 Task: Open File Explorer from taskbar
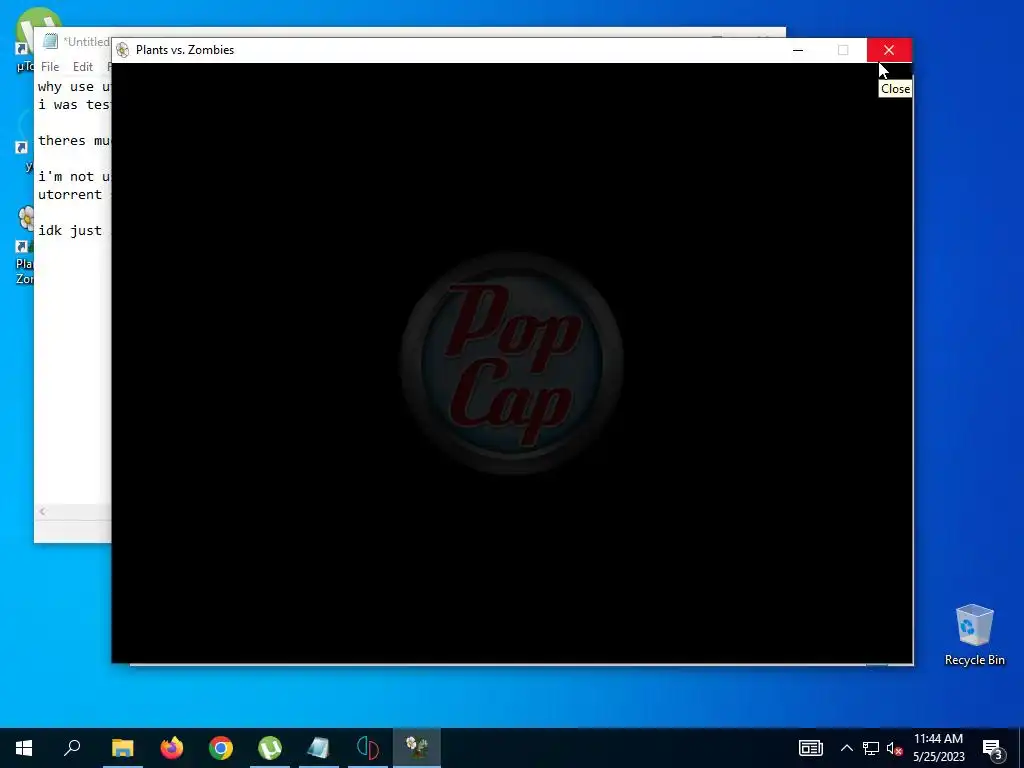coord(122,748)
